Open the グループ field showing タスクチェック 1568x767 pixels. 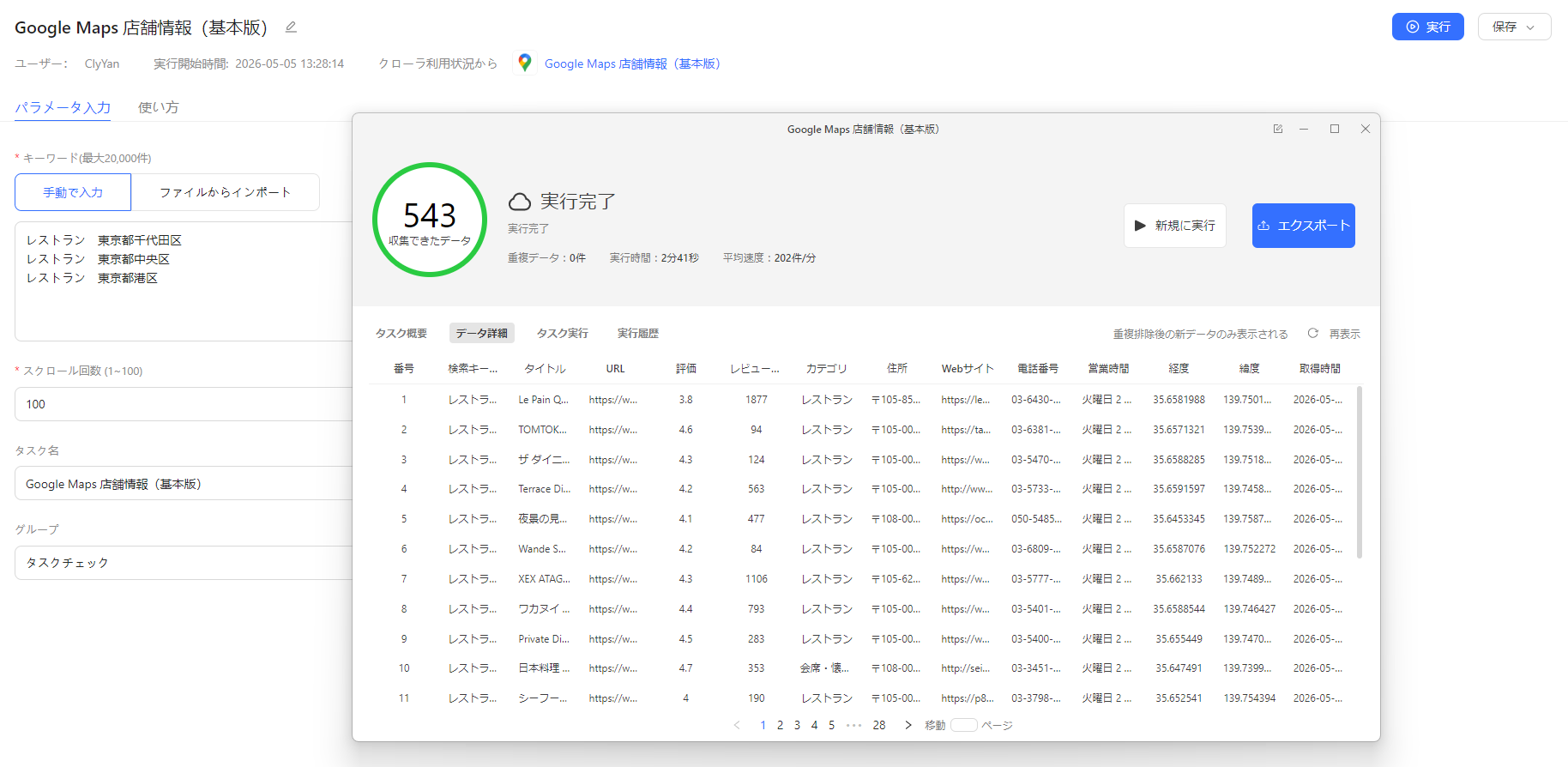(184, 563)
